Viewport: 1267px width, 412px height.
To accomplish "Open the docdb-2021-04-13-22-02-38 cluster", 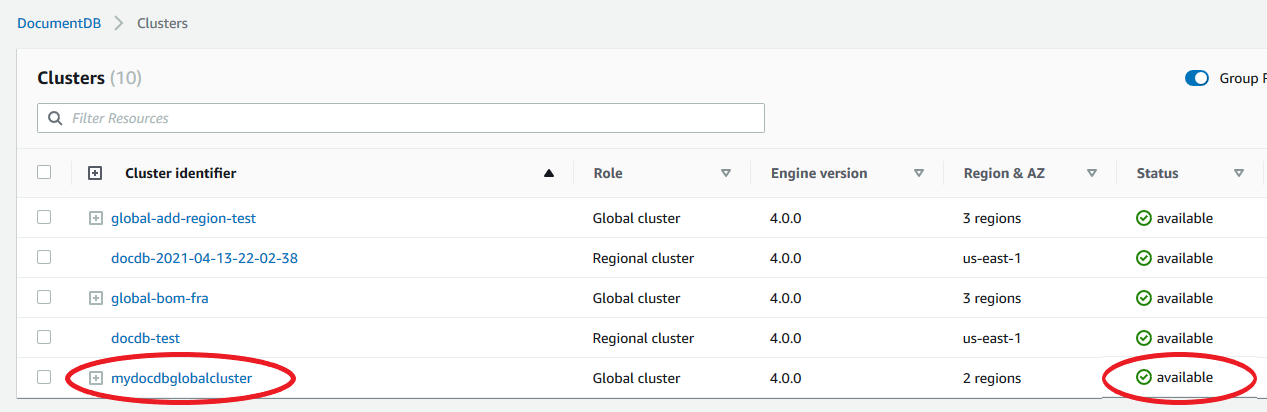I will click(204, 258).
